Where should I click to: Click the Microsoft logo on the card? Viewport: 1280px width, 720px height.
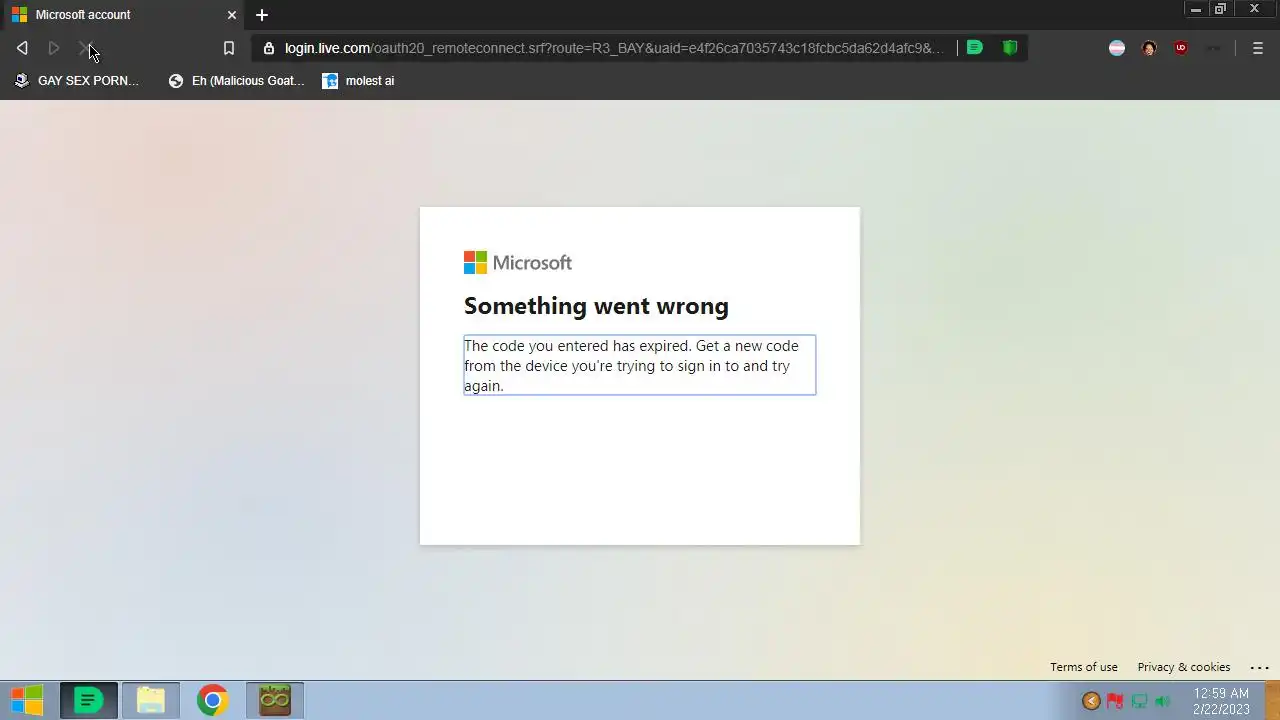click(518, 262)
